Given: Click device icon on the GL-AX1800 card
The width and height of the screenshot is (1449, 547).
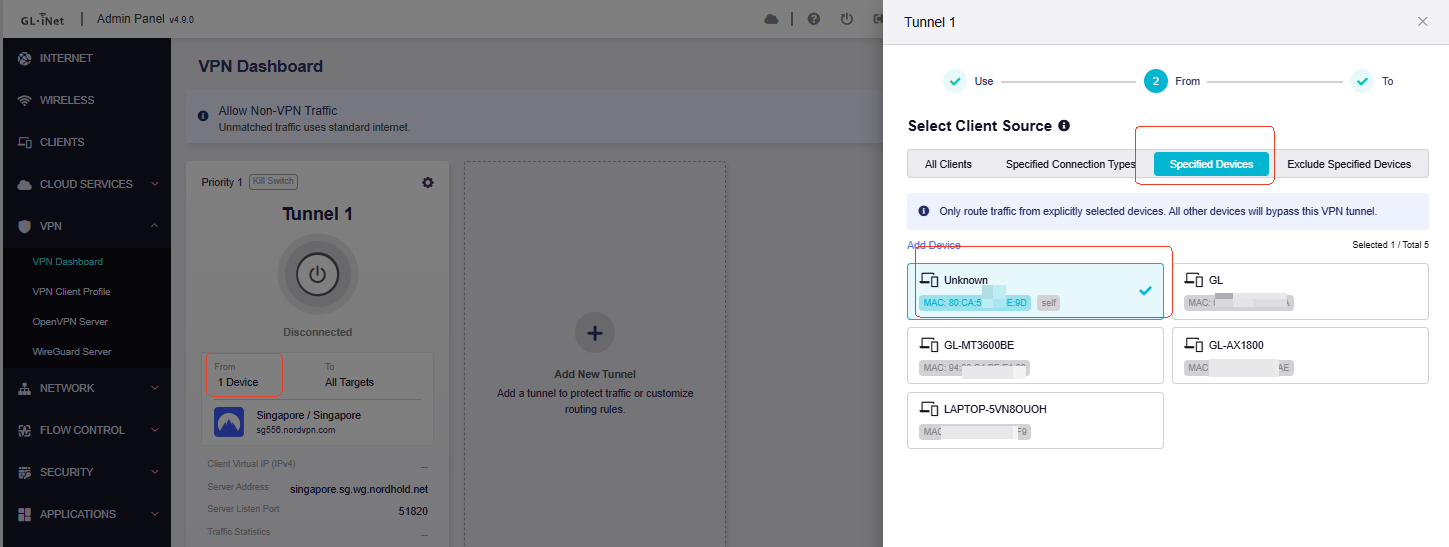Looking at the screenshot, I should (x=1194, y=345).
